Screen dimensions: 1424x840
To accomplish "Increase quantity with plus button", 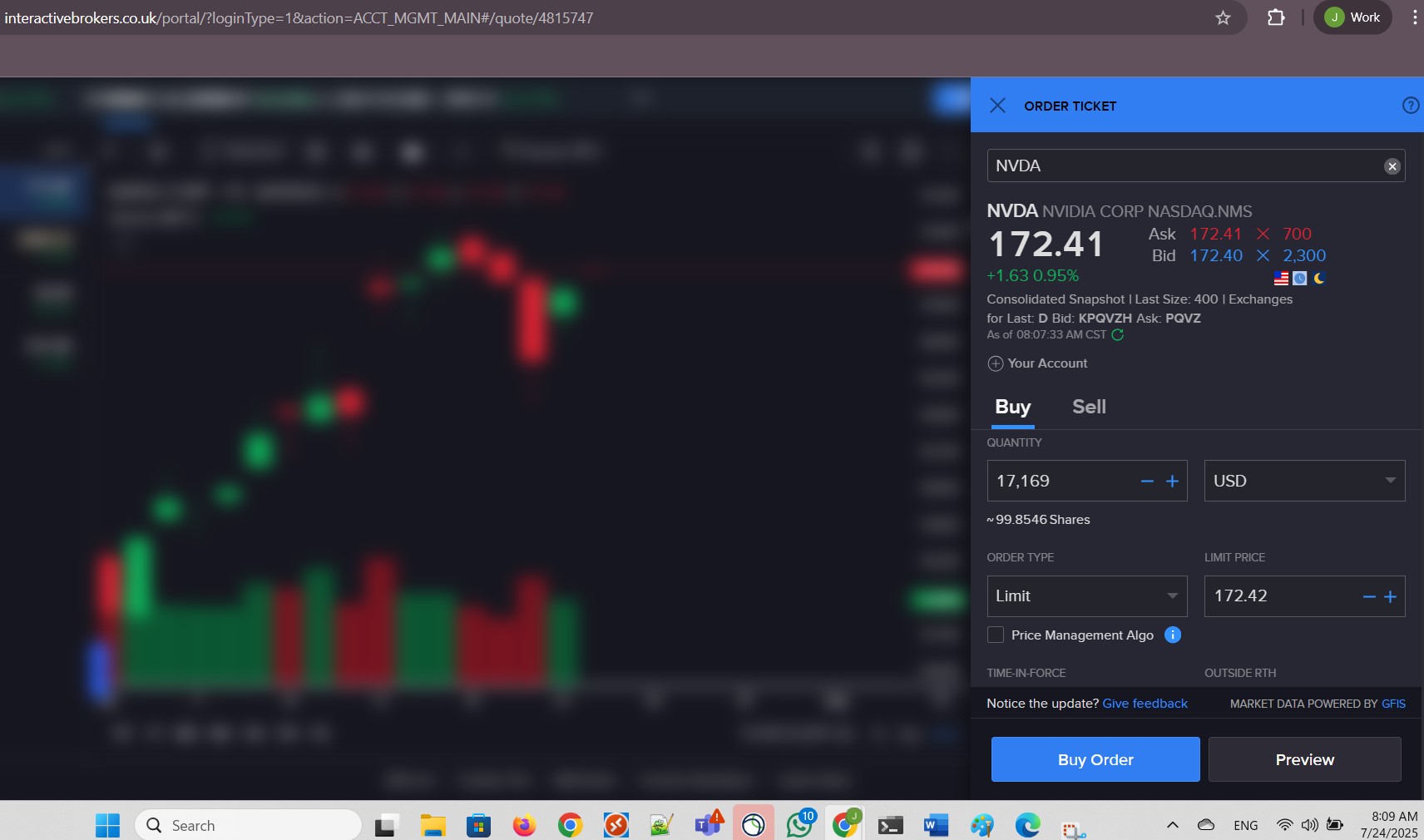I will (1172, 482).
